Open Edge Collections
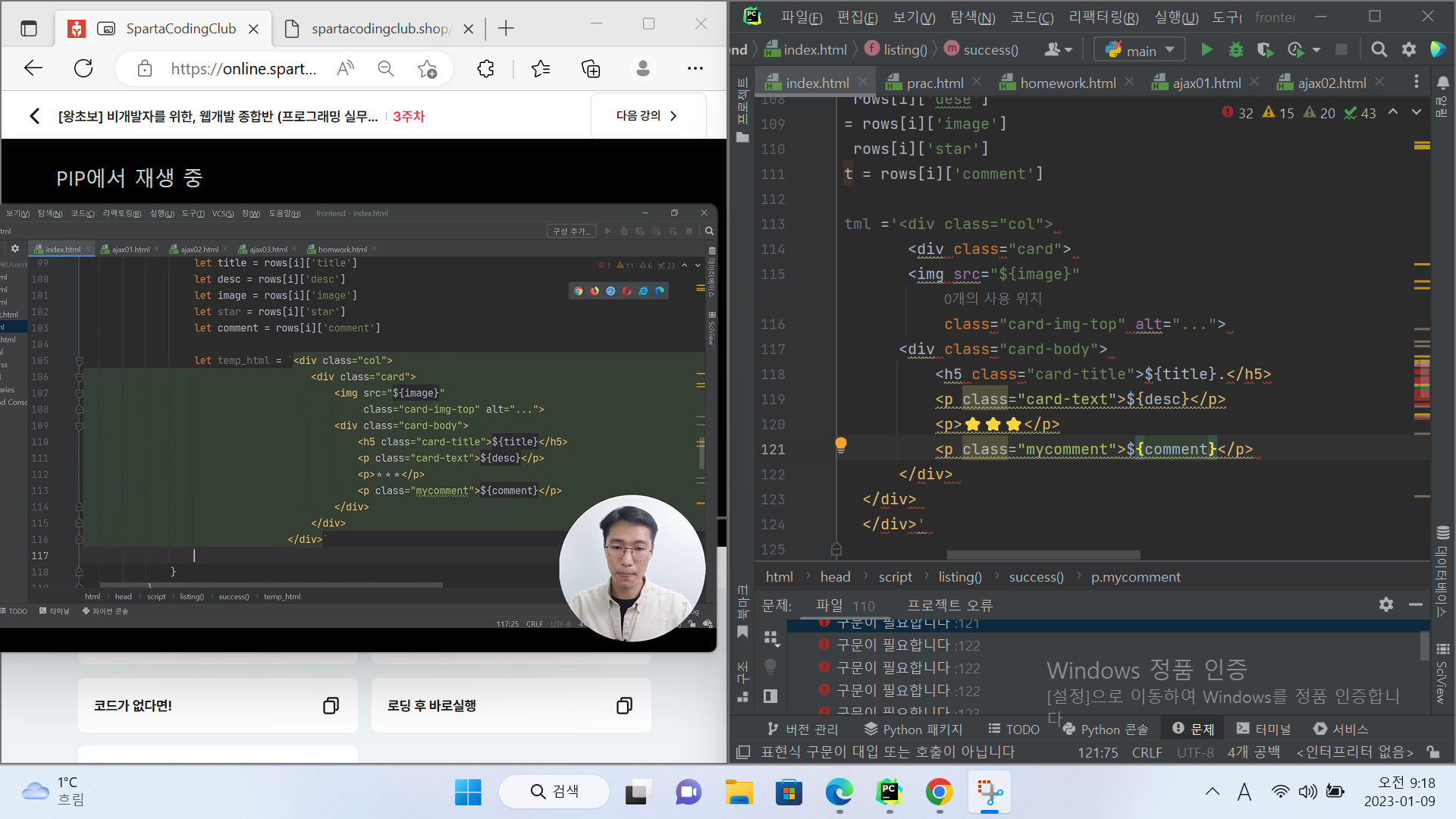The image size is (1456, 819). tap(591, 69)
